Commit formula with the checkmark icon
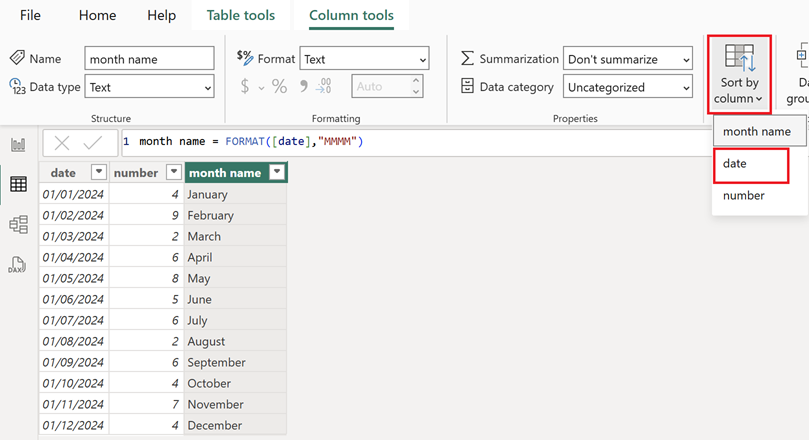Screen dimensions: 809x440 93,143
